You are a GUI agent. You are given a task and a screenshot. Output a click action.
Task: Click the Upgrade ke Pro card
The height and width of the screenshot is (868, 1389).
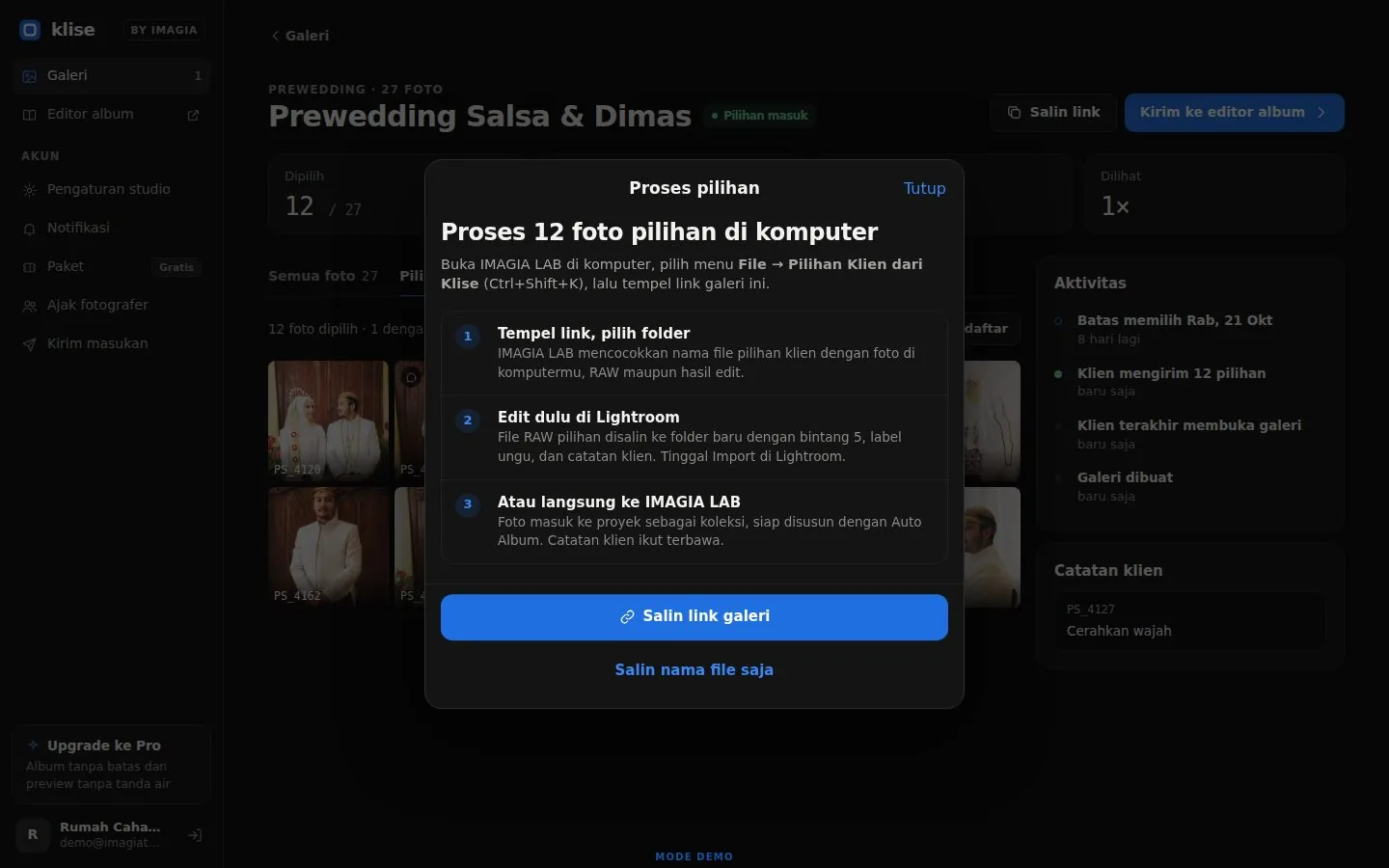click(112, 764)
